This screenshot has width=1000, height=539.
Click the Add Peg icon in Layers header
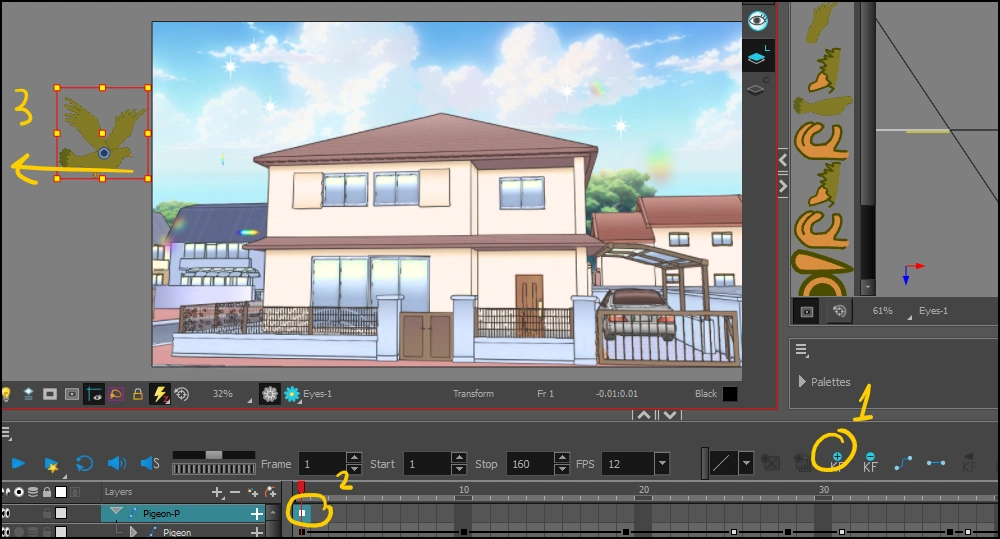271,492
